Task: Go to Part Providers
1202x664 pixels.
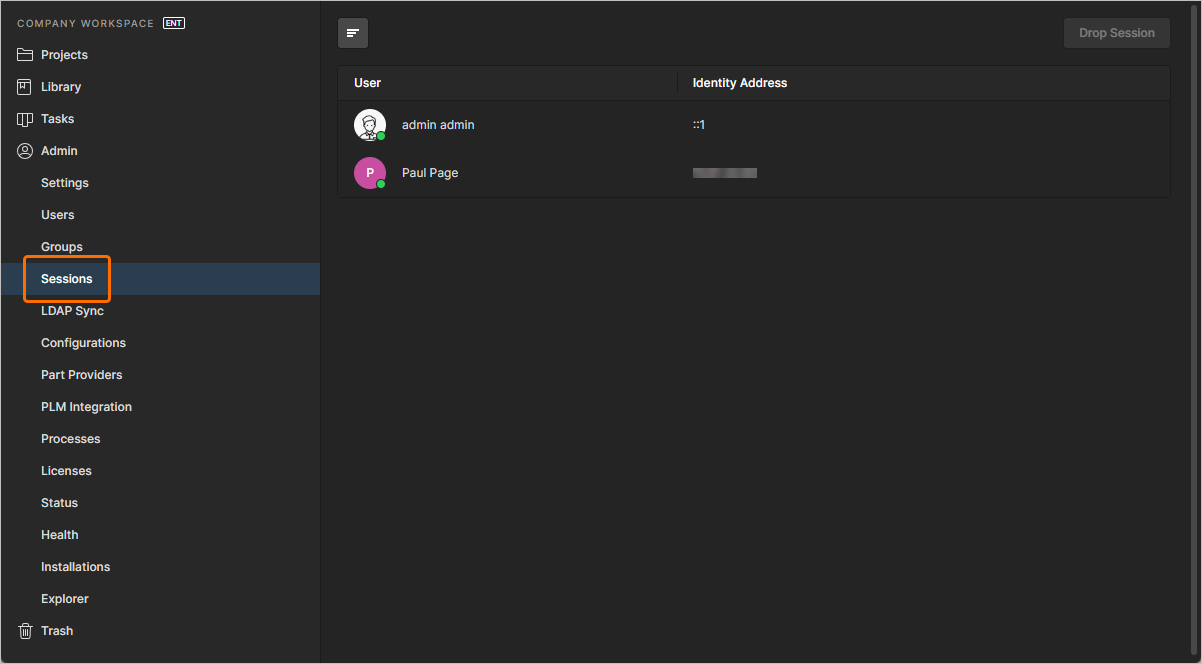Action: click(81, 374)
